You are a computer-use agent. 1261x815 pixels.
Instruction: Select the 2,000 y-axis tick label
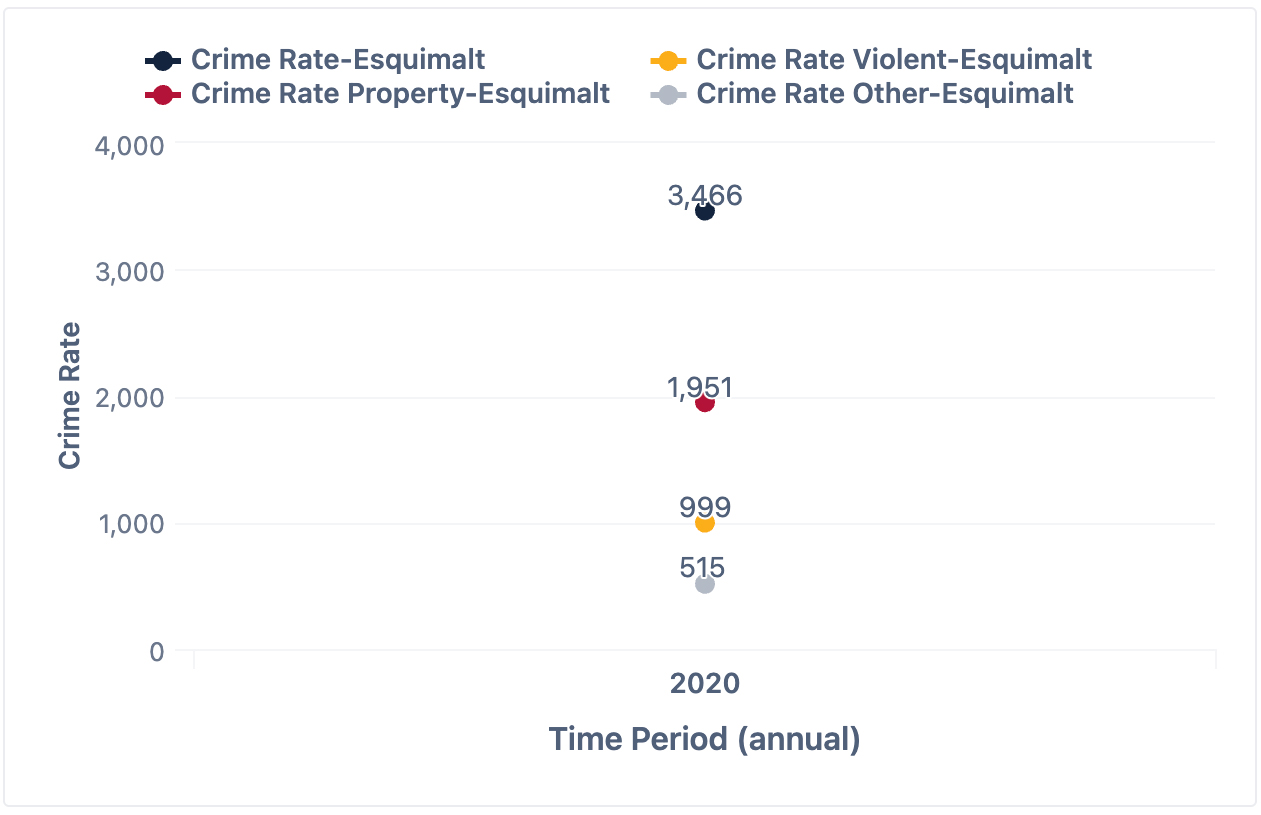[x=130, y=398]
